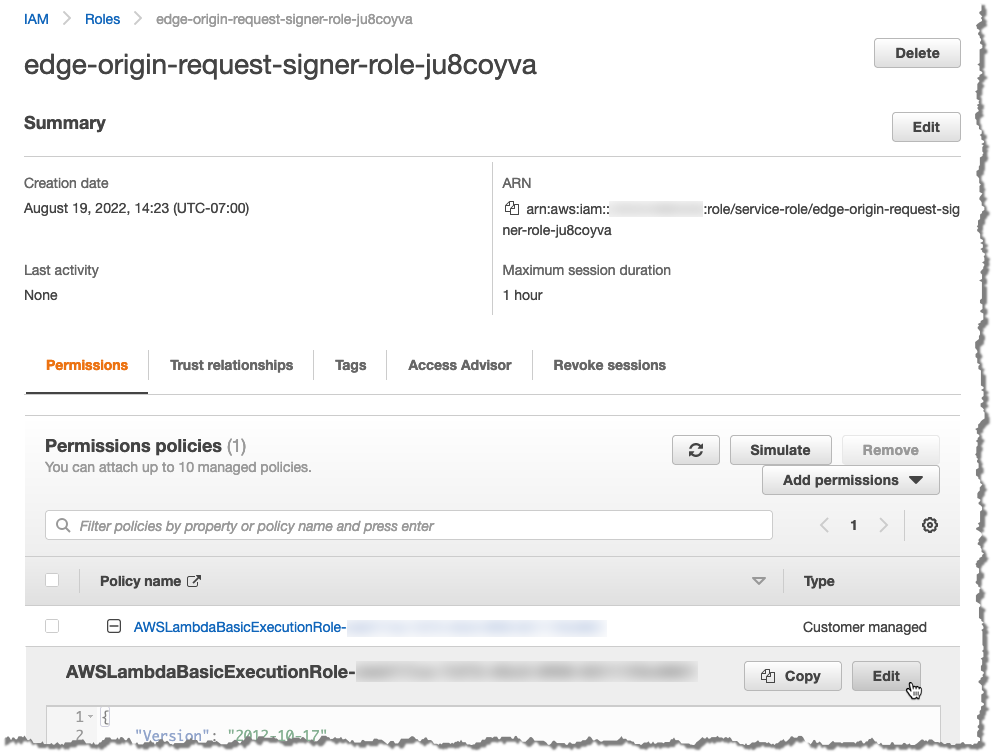Open the Policy name sort dropdown
The width and height of the screenshot is (992, 752).
click(x=759, y=580)
